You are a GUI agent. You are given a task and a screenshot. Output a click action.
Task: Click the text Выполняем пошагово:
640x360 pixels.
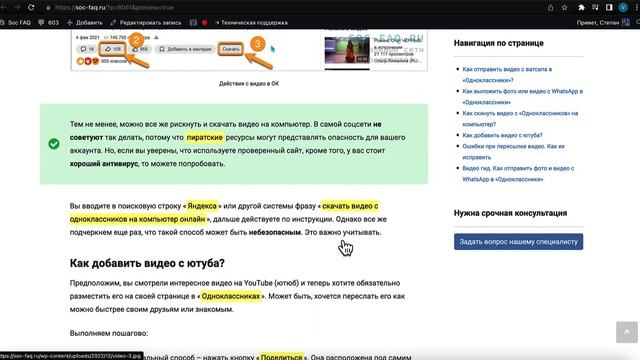pos(109,333)
